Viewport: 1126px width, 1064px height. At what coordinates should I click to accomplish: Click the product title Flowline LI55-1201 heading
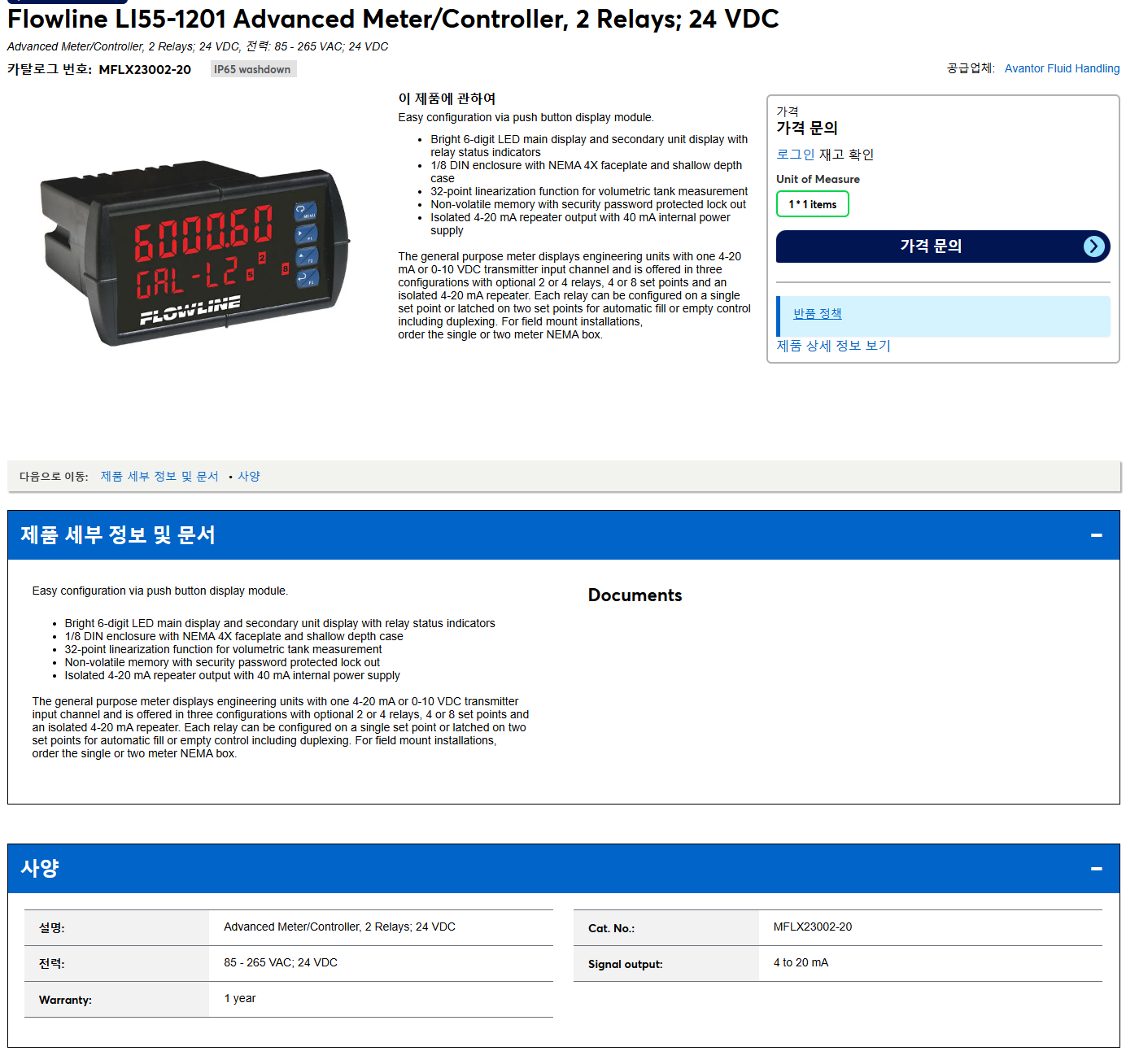393,19
